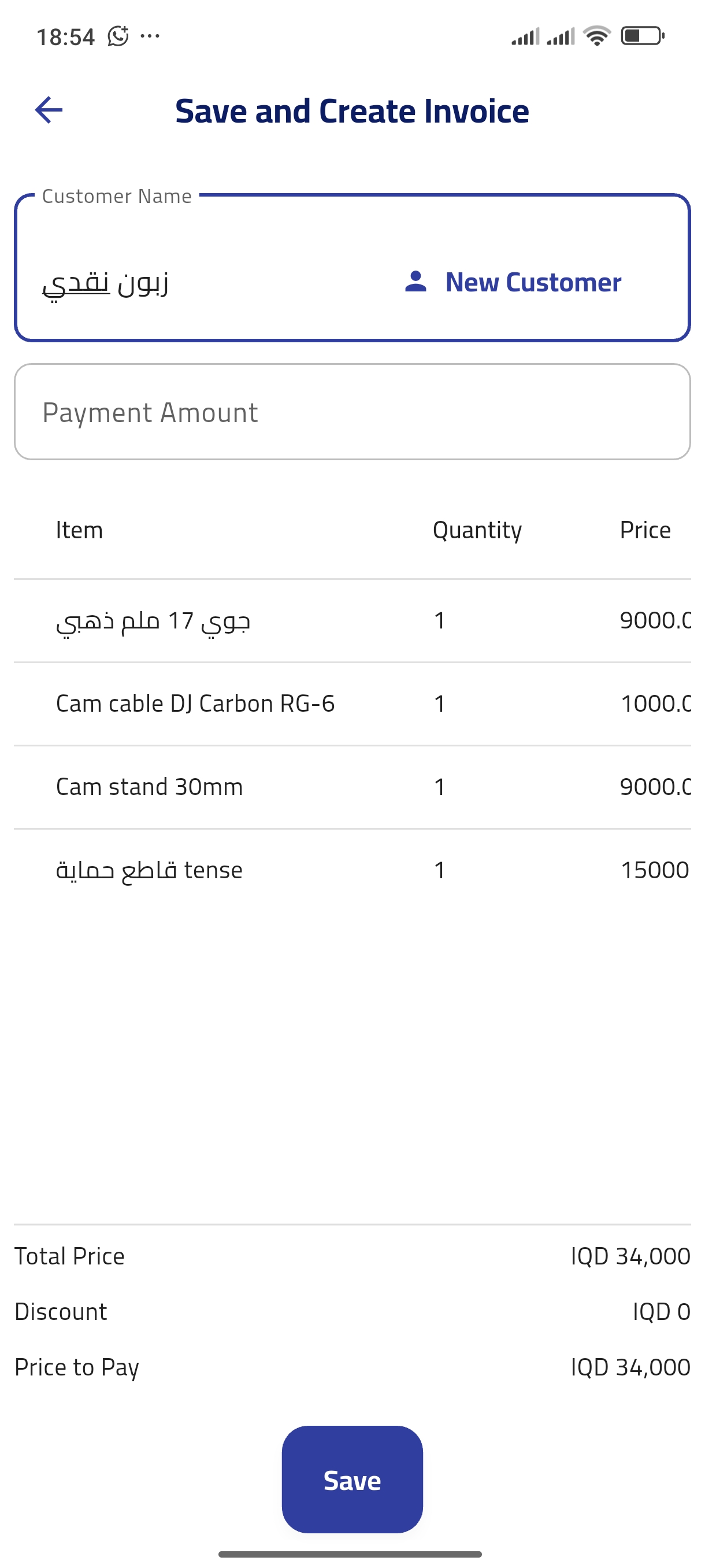
Task: Tap the Price to Pay amount
Action: pyautogui.click(x=630, y=1367)
